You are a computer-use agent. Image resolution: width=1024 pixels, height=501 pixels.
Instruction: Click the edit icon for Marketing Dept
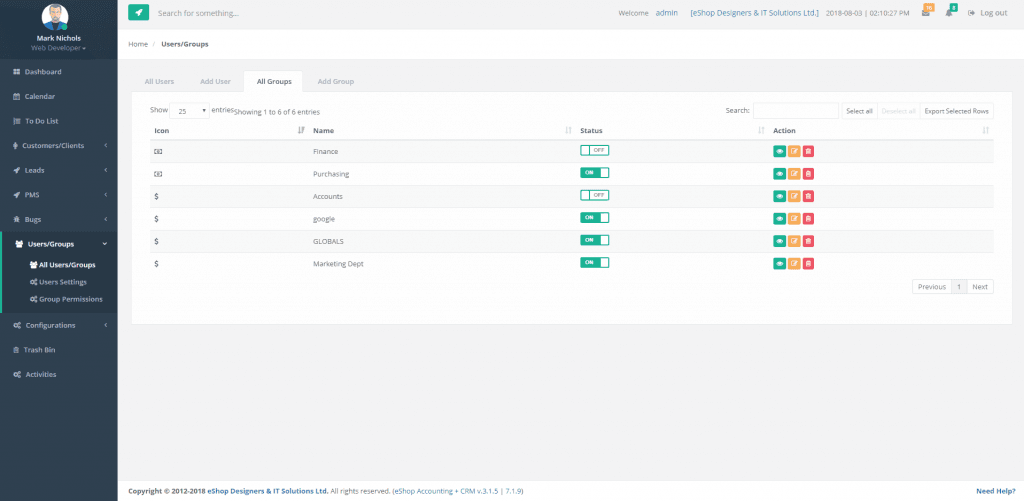pyautogui.click(x=794, y=263)
